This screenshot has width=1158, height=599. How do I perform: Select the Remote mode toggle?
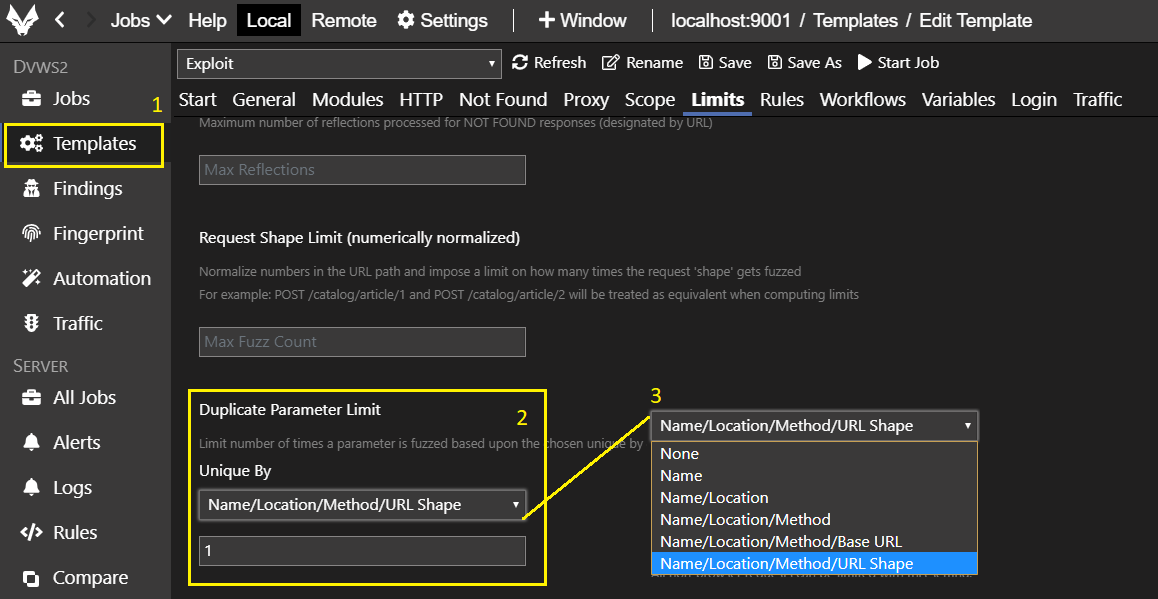pos(344,21)
